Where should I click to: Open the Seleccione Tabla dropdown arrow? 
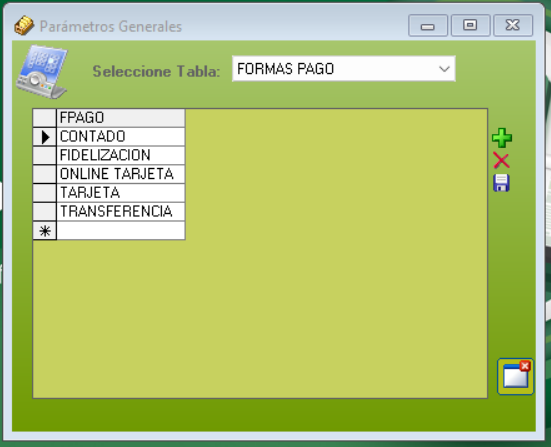(x=444, y=69)
